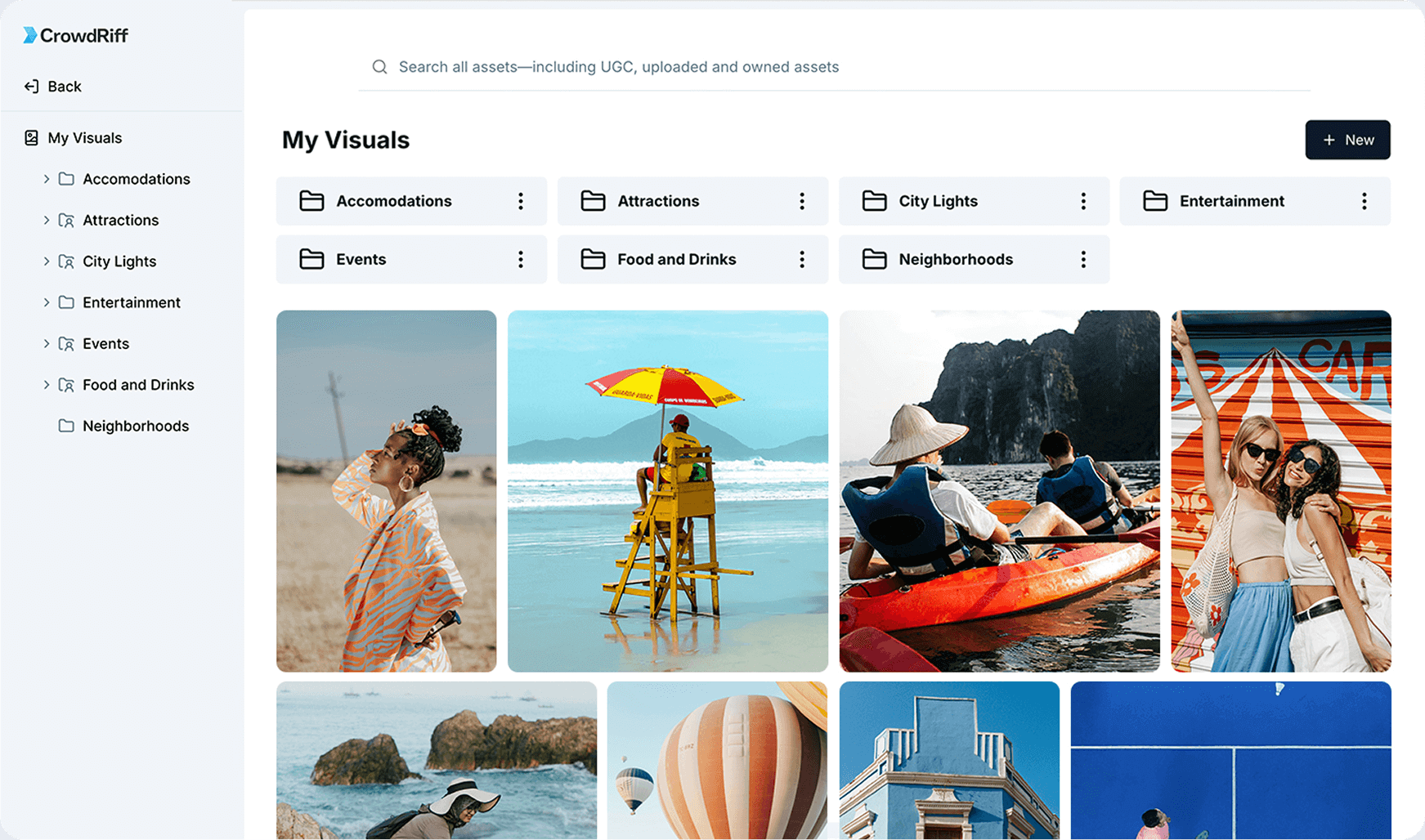Select Neighborhoods label in sidebar
The image size is (1425, 840).
[x=136, y=426]
